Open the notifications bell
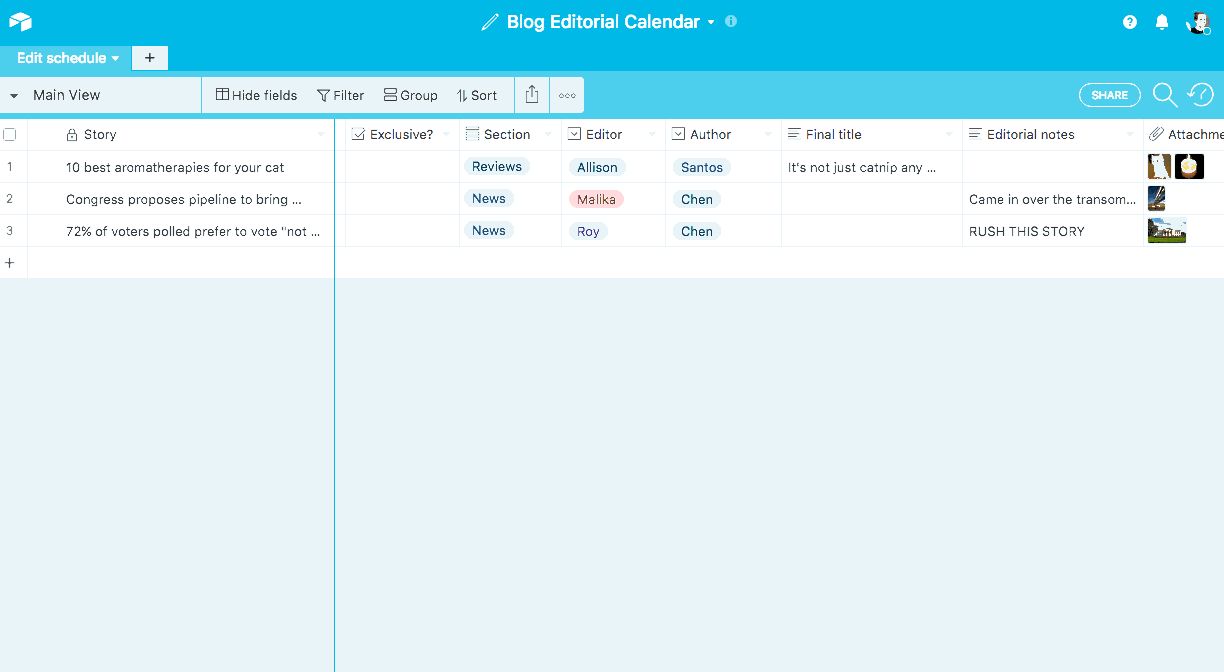Image resolution: width=1224 pixels, height=672 pixels. click(1161, 22)
